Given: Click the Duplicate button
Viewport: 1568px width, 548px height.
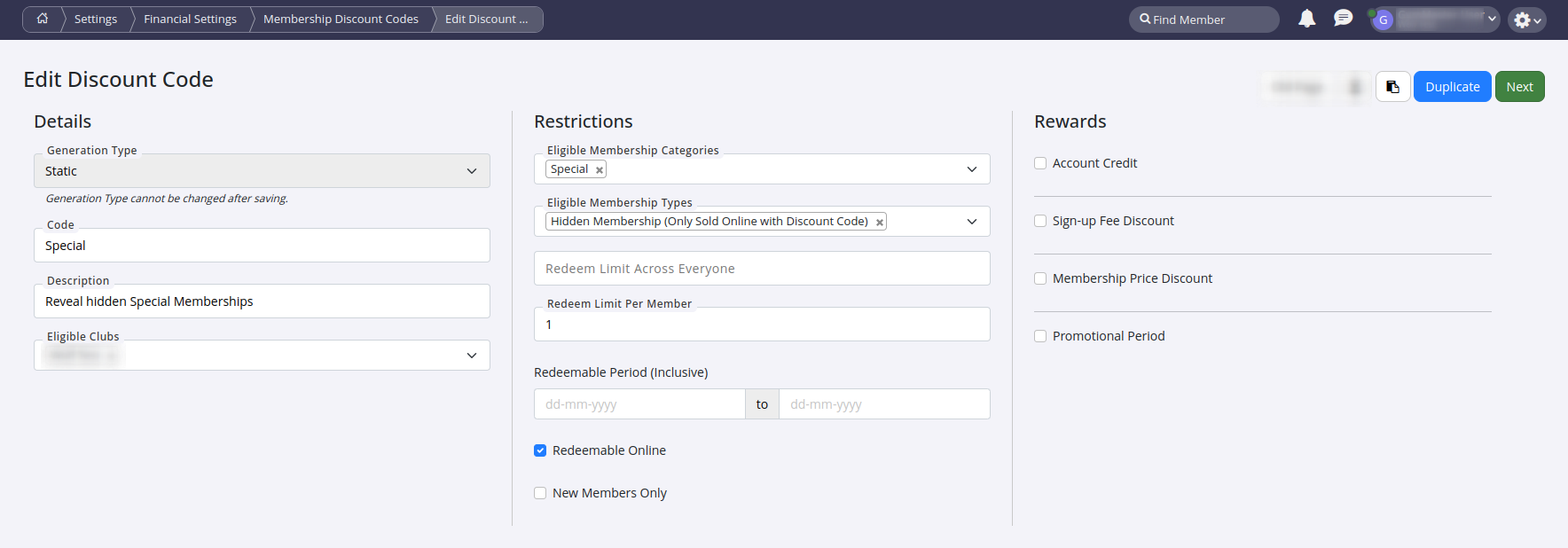Looking at the screenshot, I should [1452, 87].
